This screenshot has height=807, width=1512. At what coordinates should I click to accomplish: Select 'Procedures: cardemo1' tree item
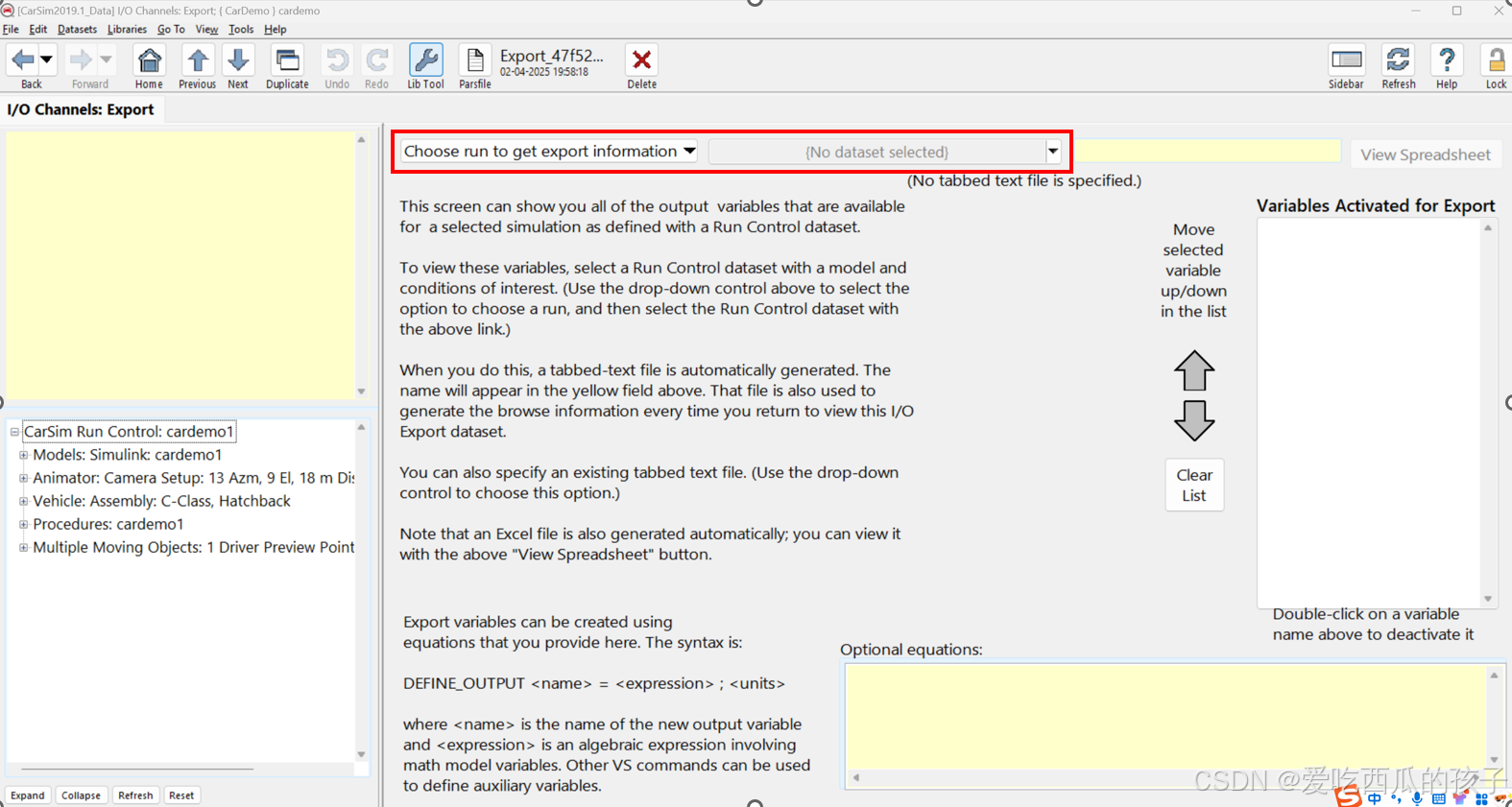[x=108, y=524]
